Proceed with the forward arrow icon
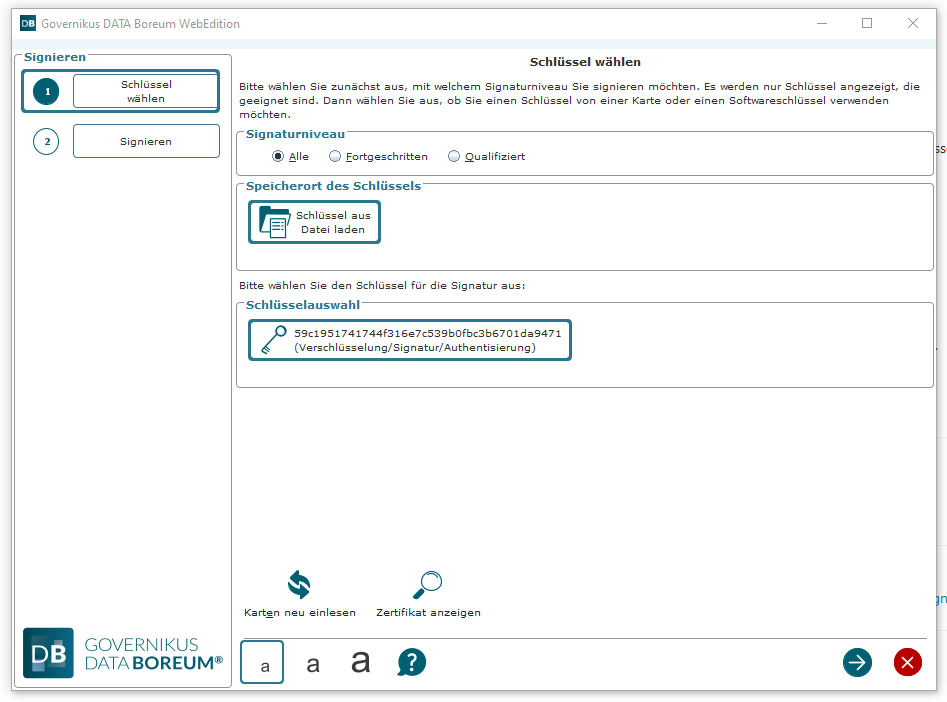This screenshot has height=702, width=947. [x=857, y=662]
